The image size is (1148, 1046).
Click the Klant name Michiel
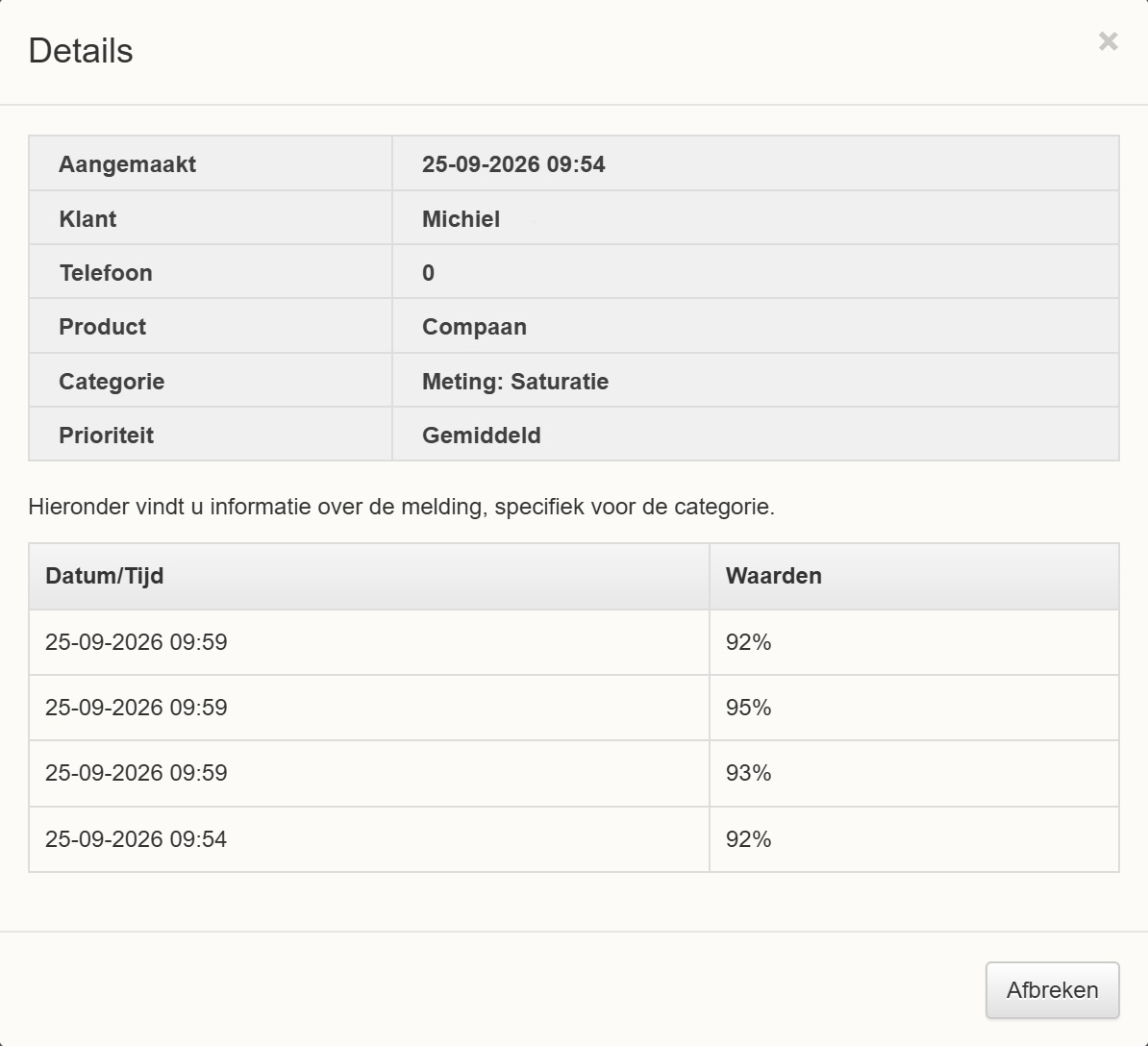tap(461, 219)
